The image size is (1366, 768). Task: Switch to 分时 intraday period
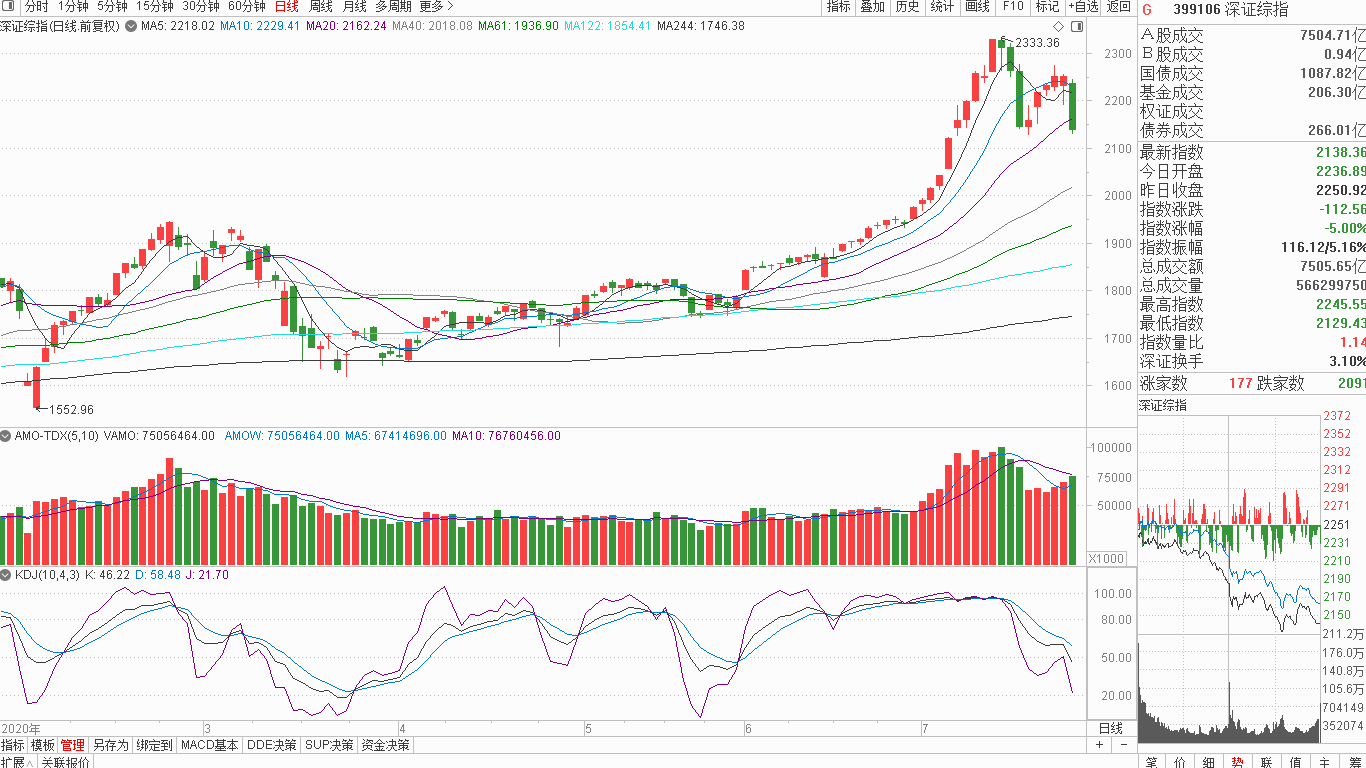(x=37, y=6)
